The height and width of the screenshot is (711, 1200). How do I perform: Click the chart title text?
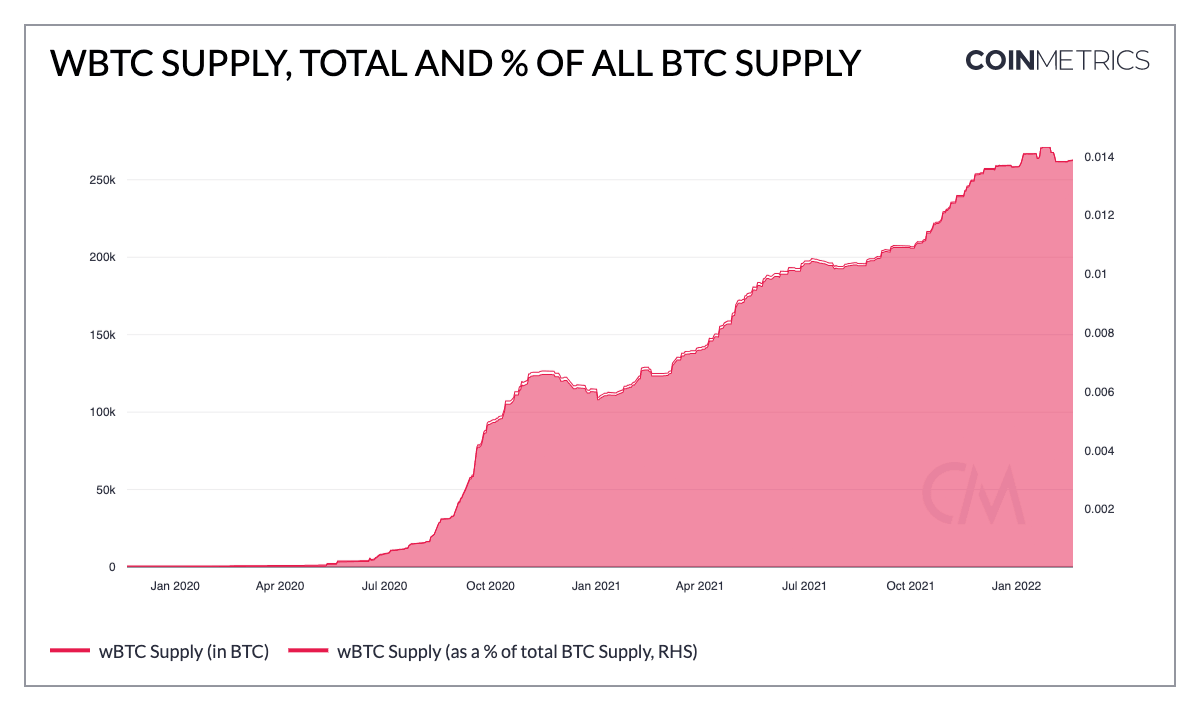[x=454, y=63]
